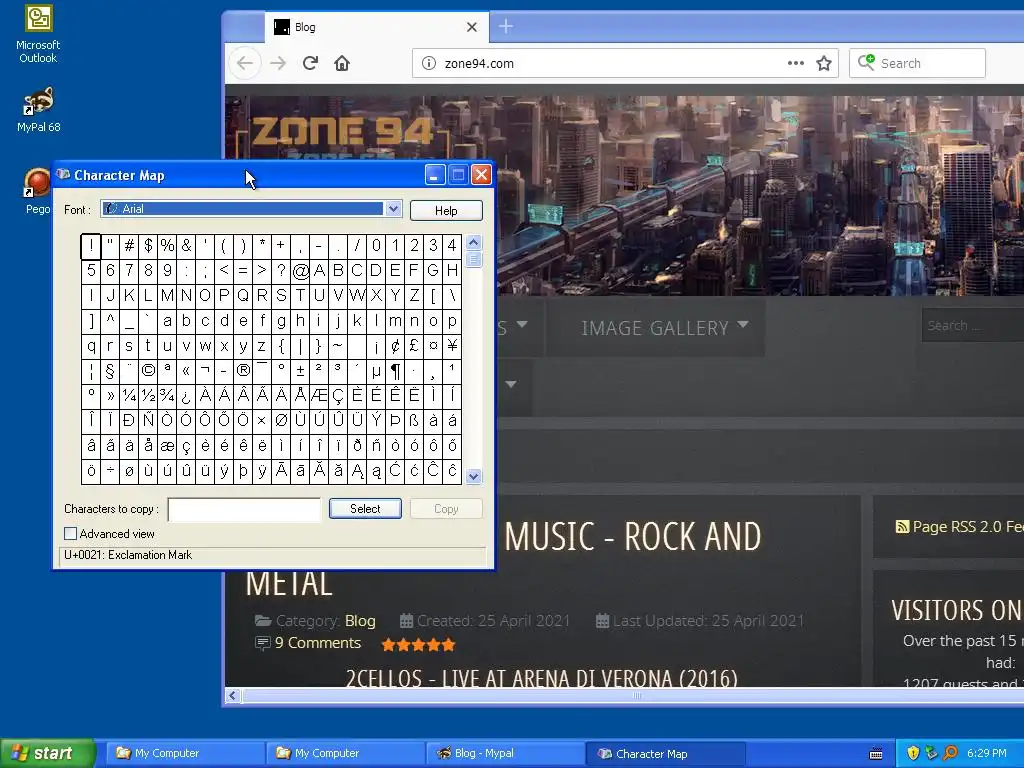The image size is (1024, 768).
Task: Click the yellow shield tray icon
Action: [913, 753]
